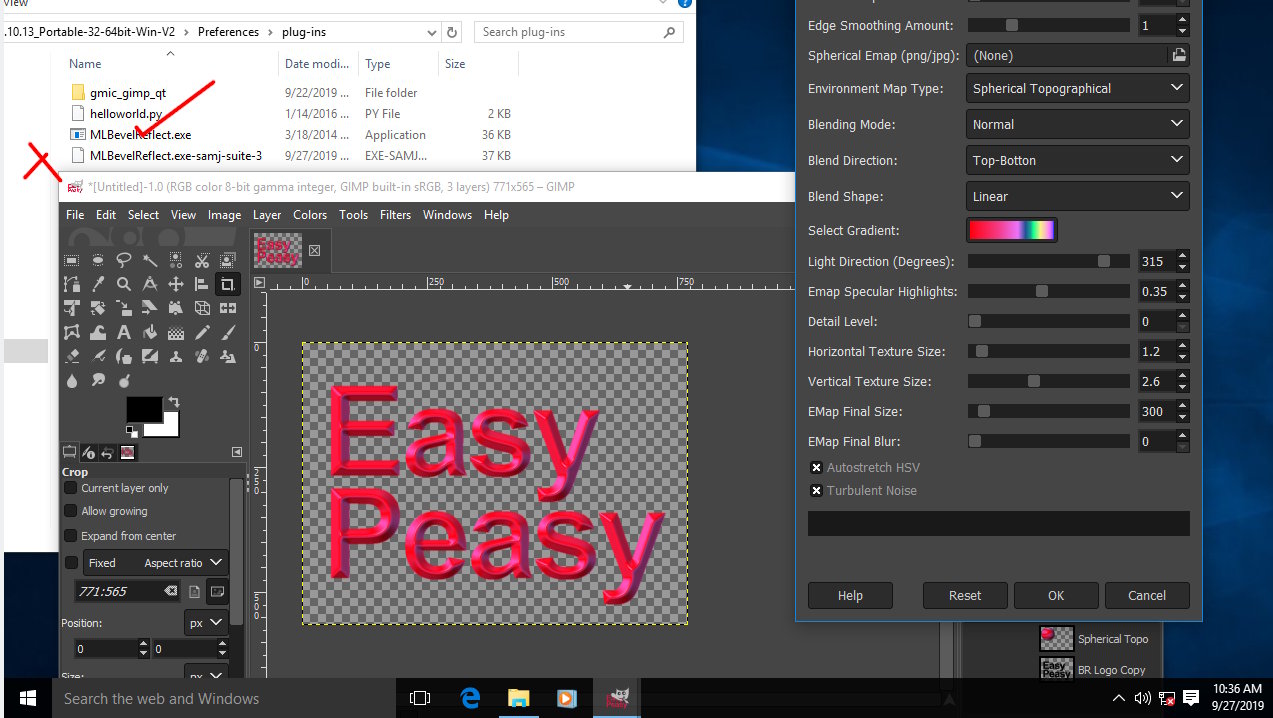This screenshot has width=1273, height=718.
Task: Open the Blend Shape dropdown
Action: coord(1077,196)
